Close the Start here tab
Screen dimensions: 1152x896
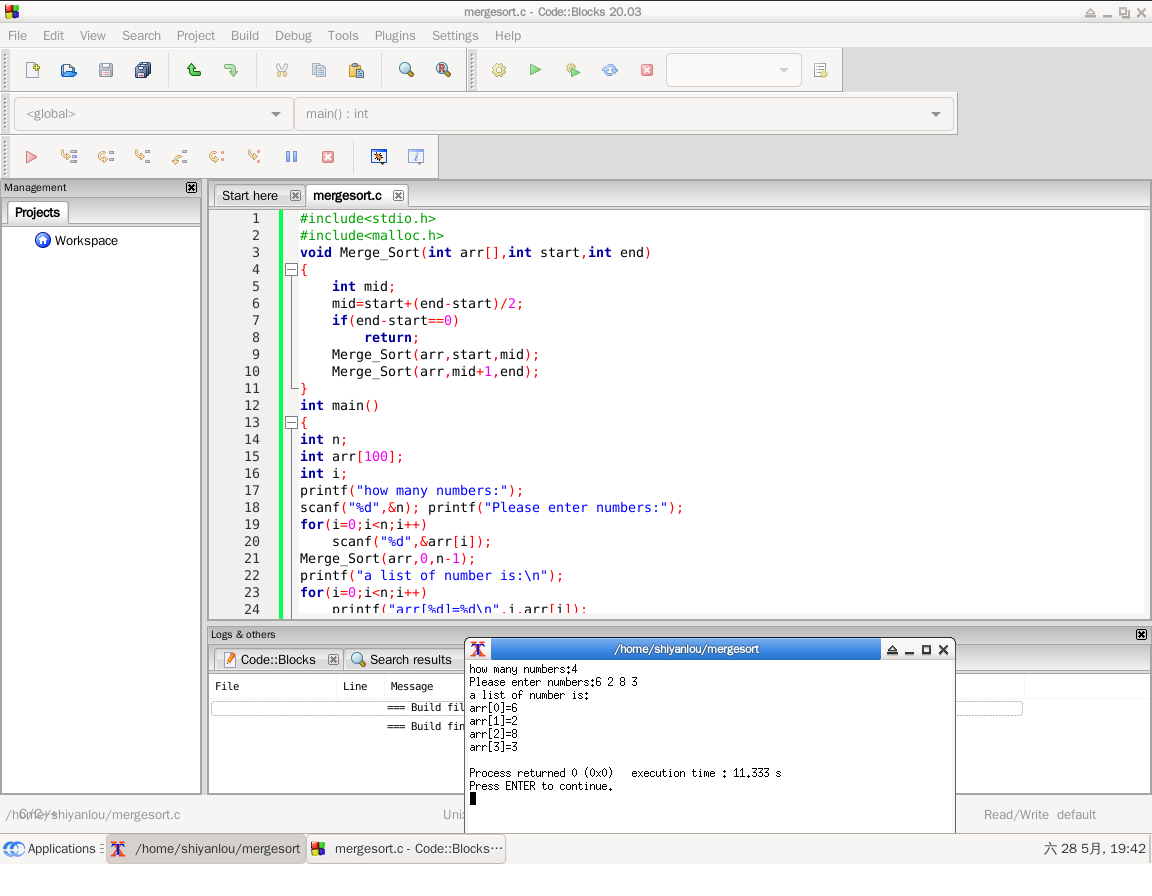click(295, 195)
